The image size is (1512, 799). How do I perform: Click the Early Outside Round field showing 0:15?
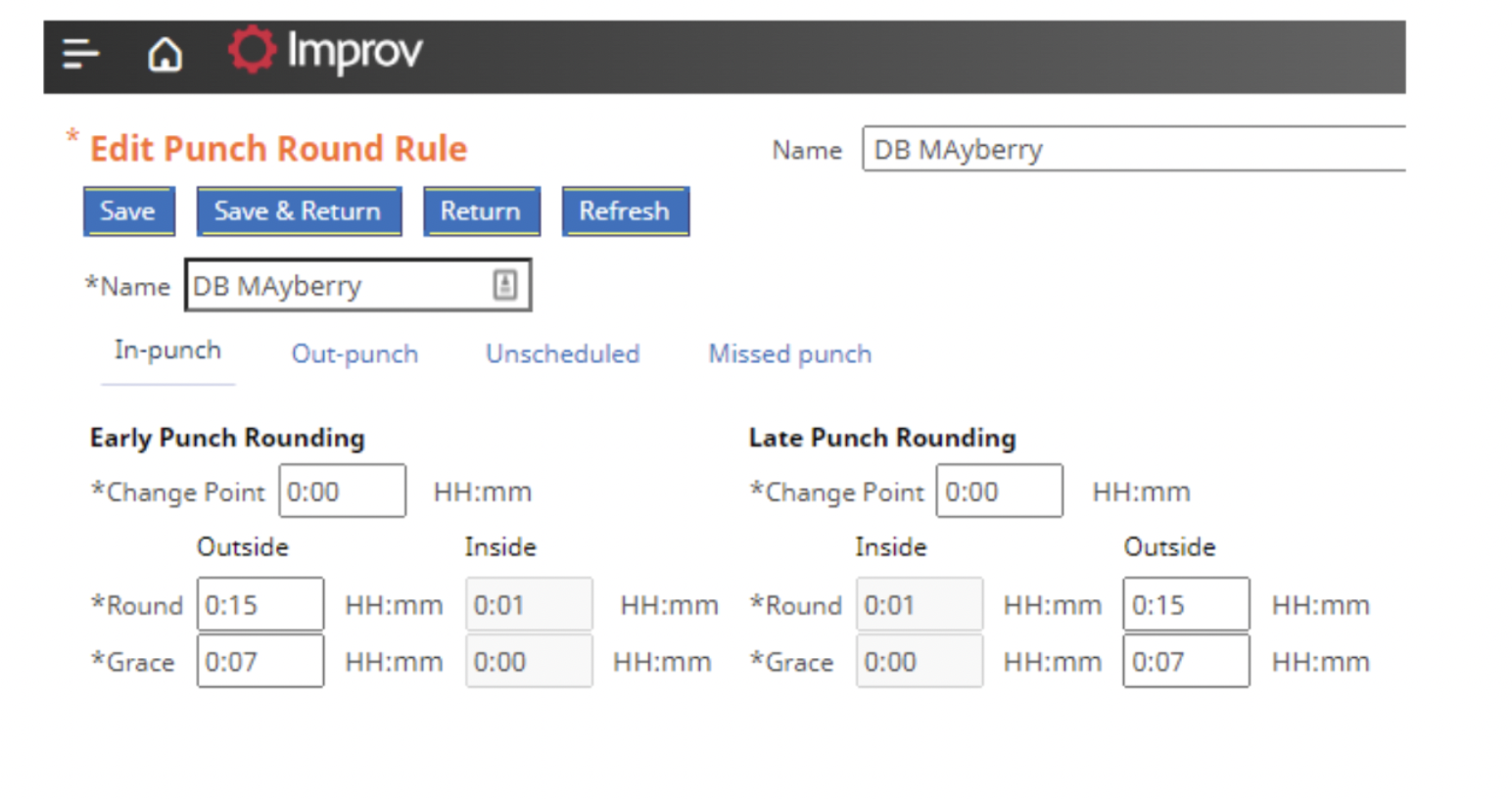pos(260,604)
